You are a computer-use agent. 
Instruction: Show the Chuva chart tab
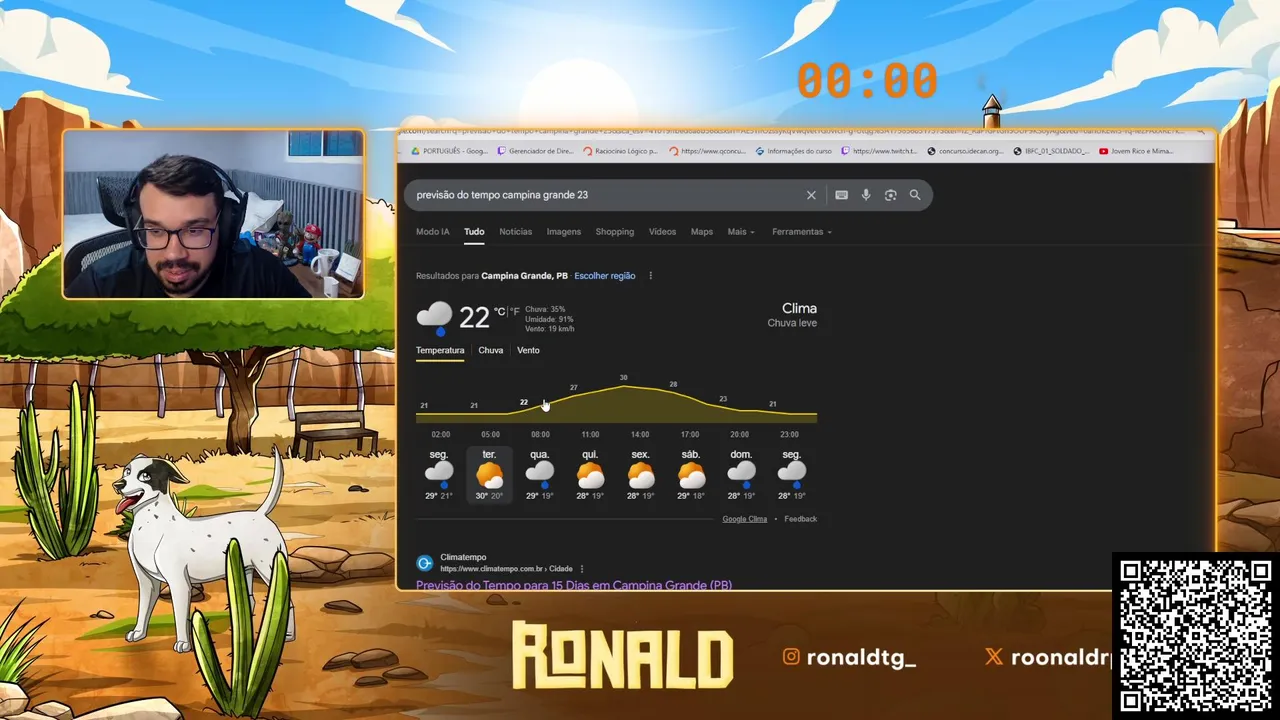click(490, 350)
